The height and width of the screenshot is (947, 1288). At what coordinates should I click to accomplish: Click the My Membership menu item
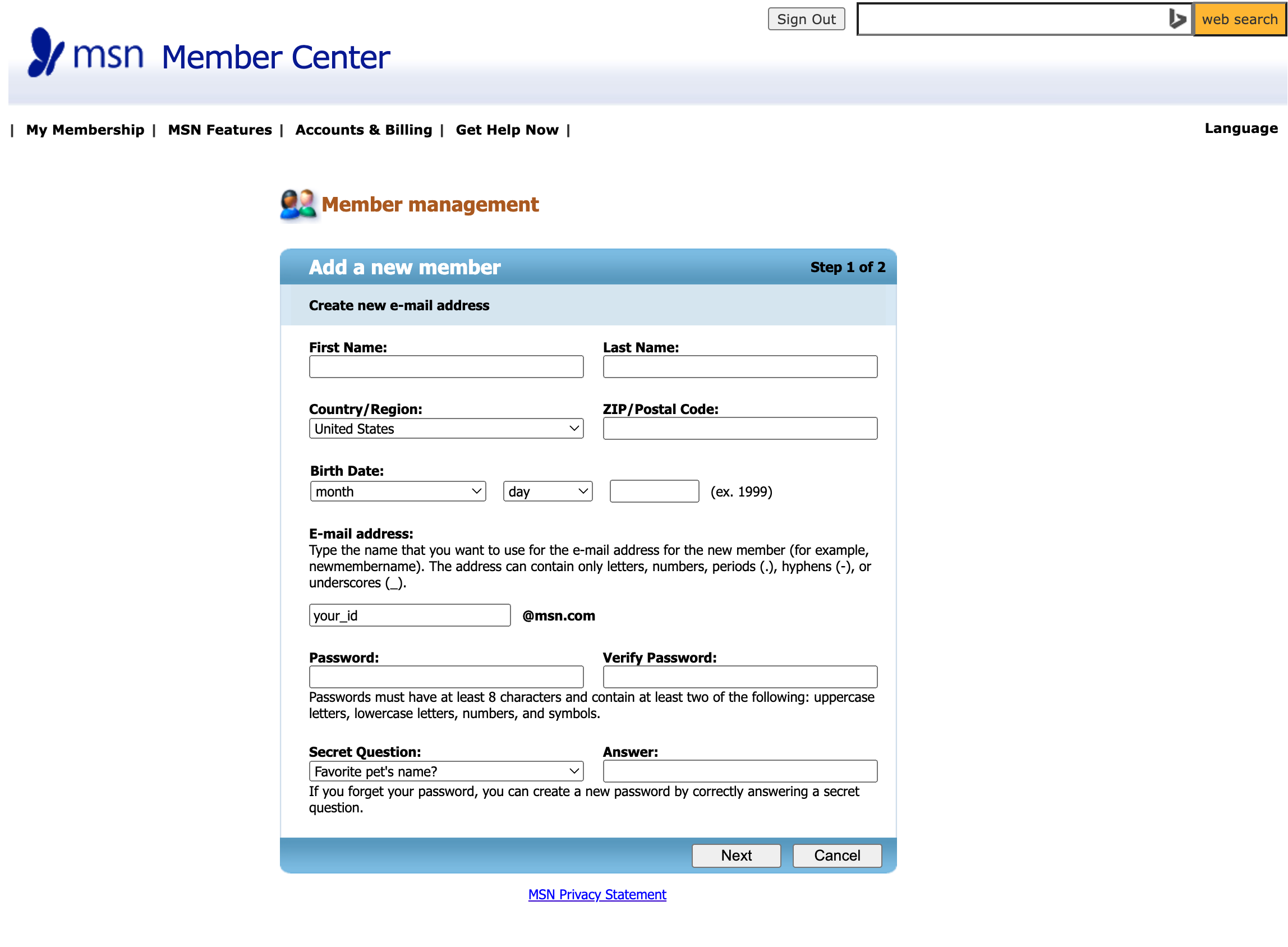pos(84,129)
